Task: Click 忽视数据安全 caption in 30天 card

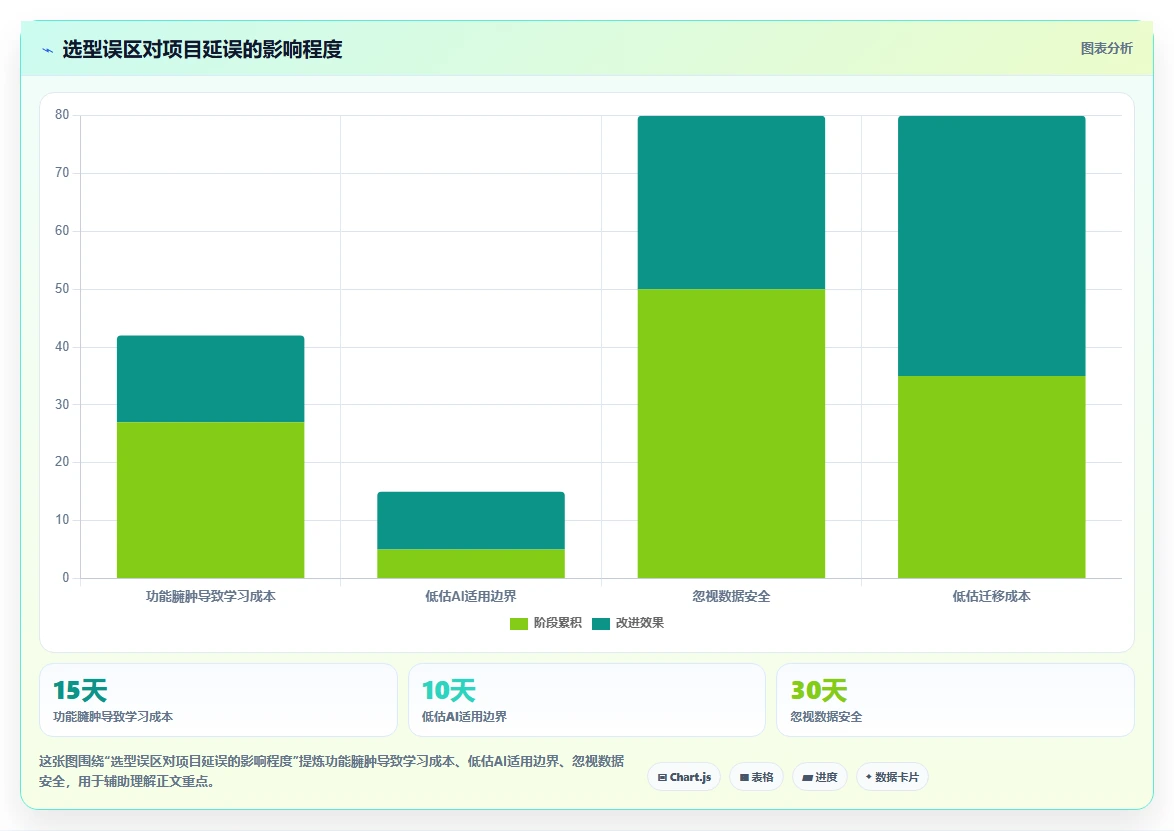Action: click(827, 717)
